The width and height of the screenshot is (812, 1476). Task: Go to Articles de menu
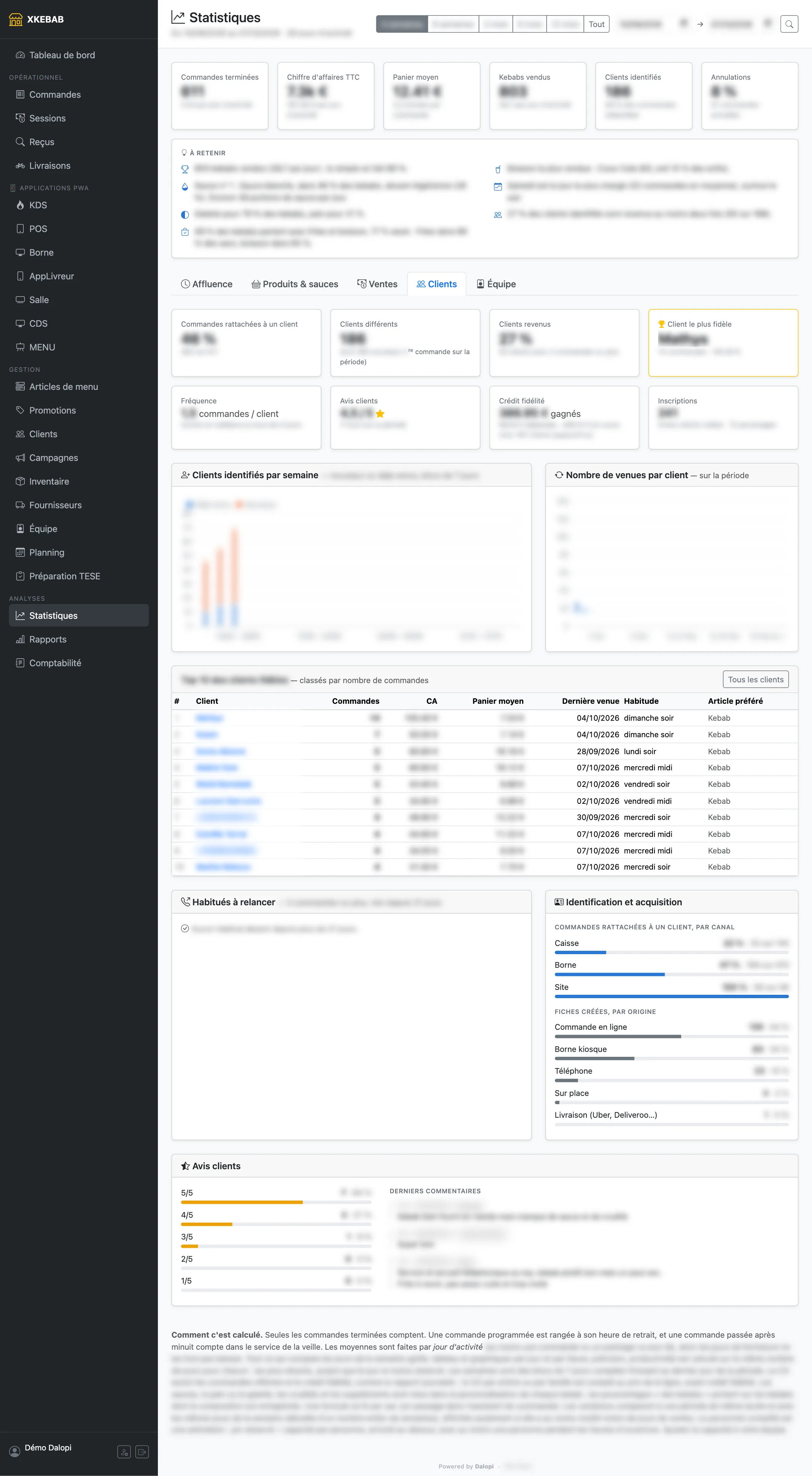[x=79, y=387]
